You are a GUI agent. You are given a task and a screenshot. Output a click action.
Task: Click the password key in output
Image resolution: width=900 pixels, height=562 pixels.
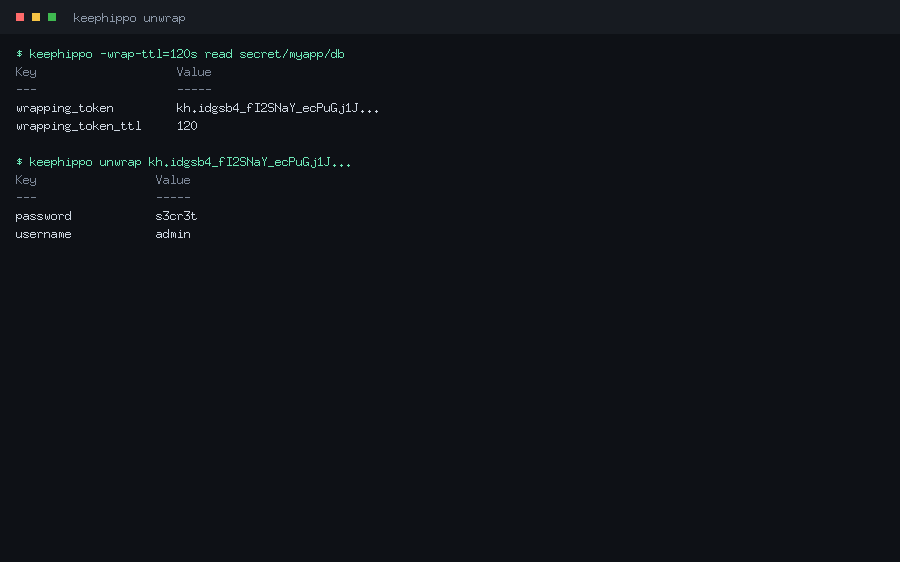click(x=44, y=216)
